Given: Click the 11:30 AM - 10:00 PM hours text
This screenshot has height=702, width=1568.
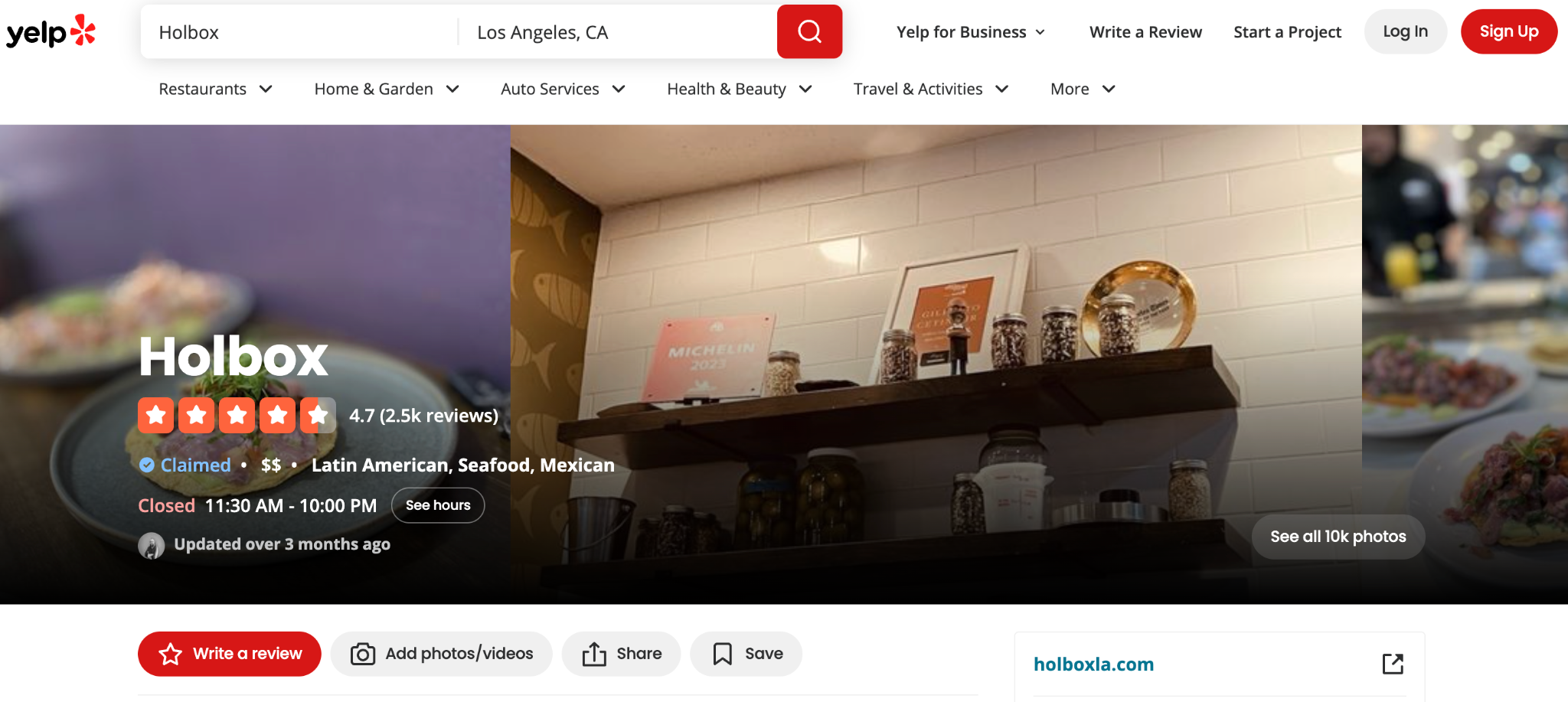Looking at the screenshot, I should 291,505.
